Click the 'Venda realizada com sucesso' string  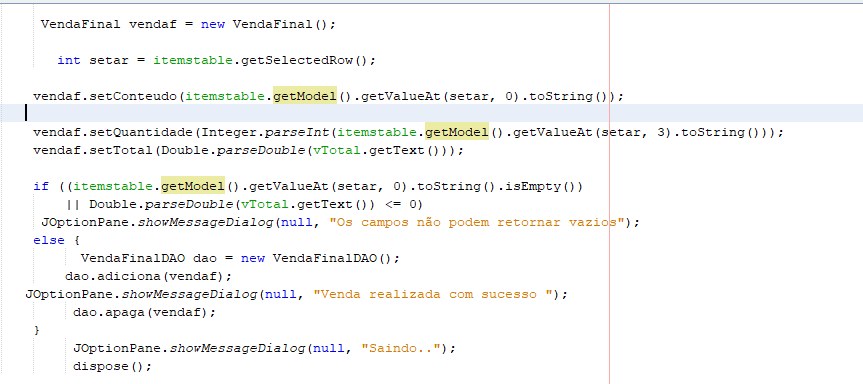[x=433, y=294]
